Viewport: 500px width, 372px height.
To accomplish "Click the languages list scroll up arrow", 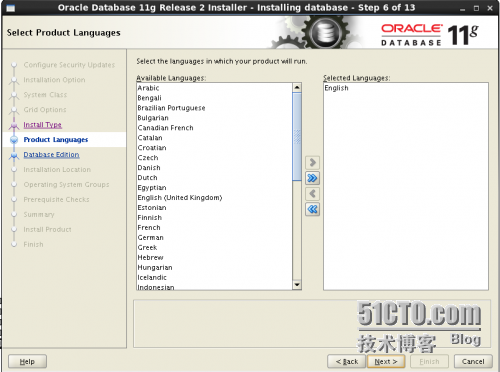I will pyautogui.click(x=297, y=87).
